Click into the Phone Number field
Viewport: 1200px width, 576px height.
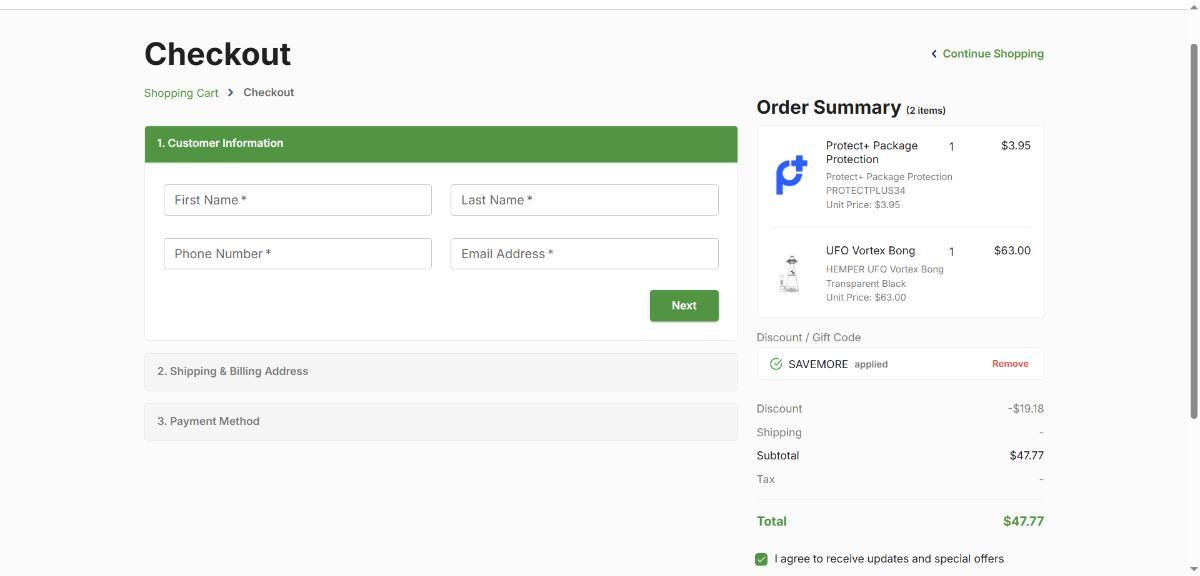pyautogui.click(x=297, y=254)
